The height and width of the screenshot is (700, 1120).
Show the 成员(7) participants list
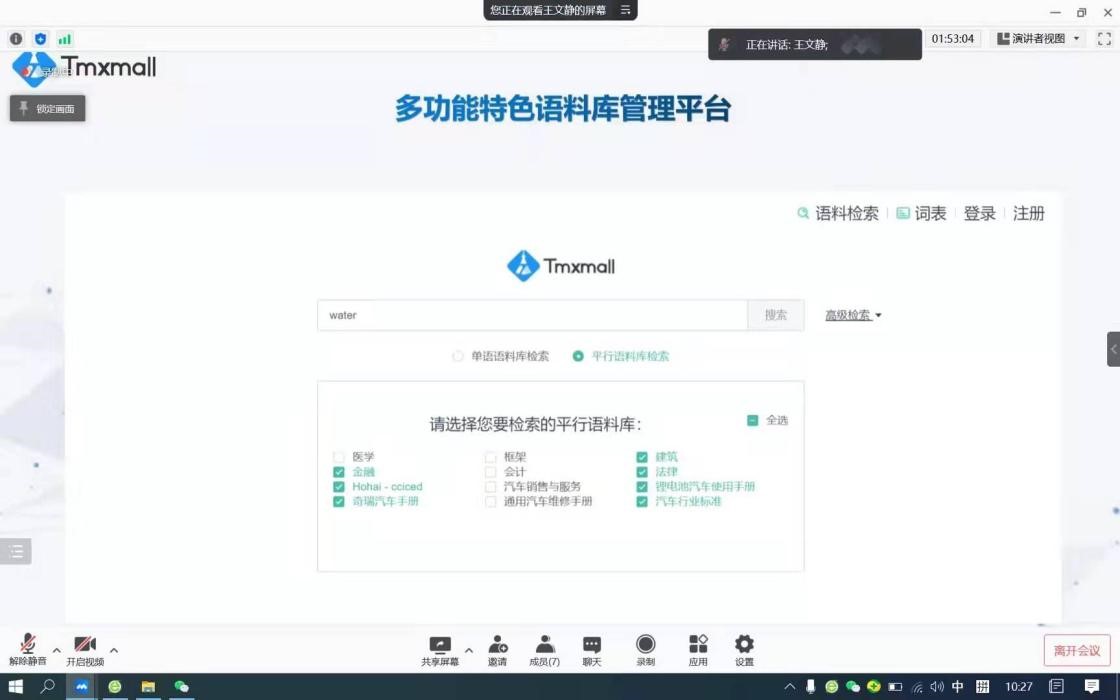tap(544, 651)
